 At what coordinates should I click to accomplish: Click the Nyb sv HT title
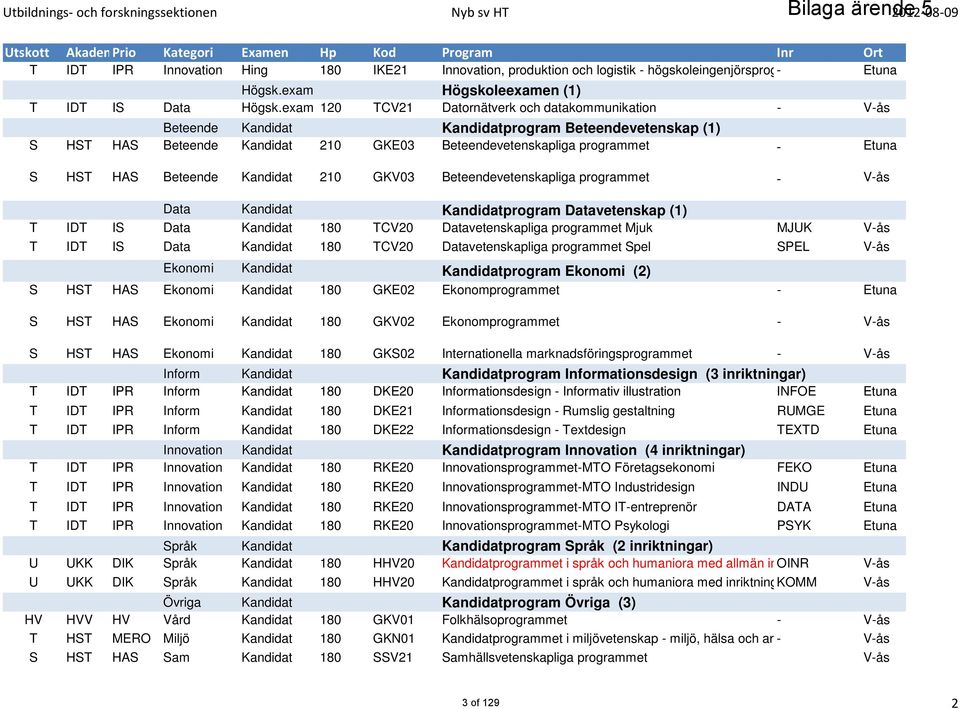480,12
